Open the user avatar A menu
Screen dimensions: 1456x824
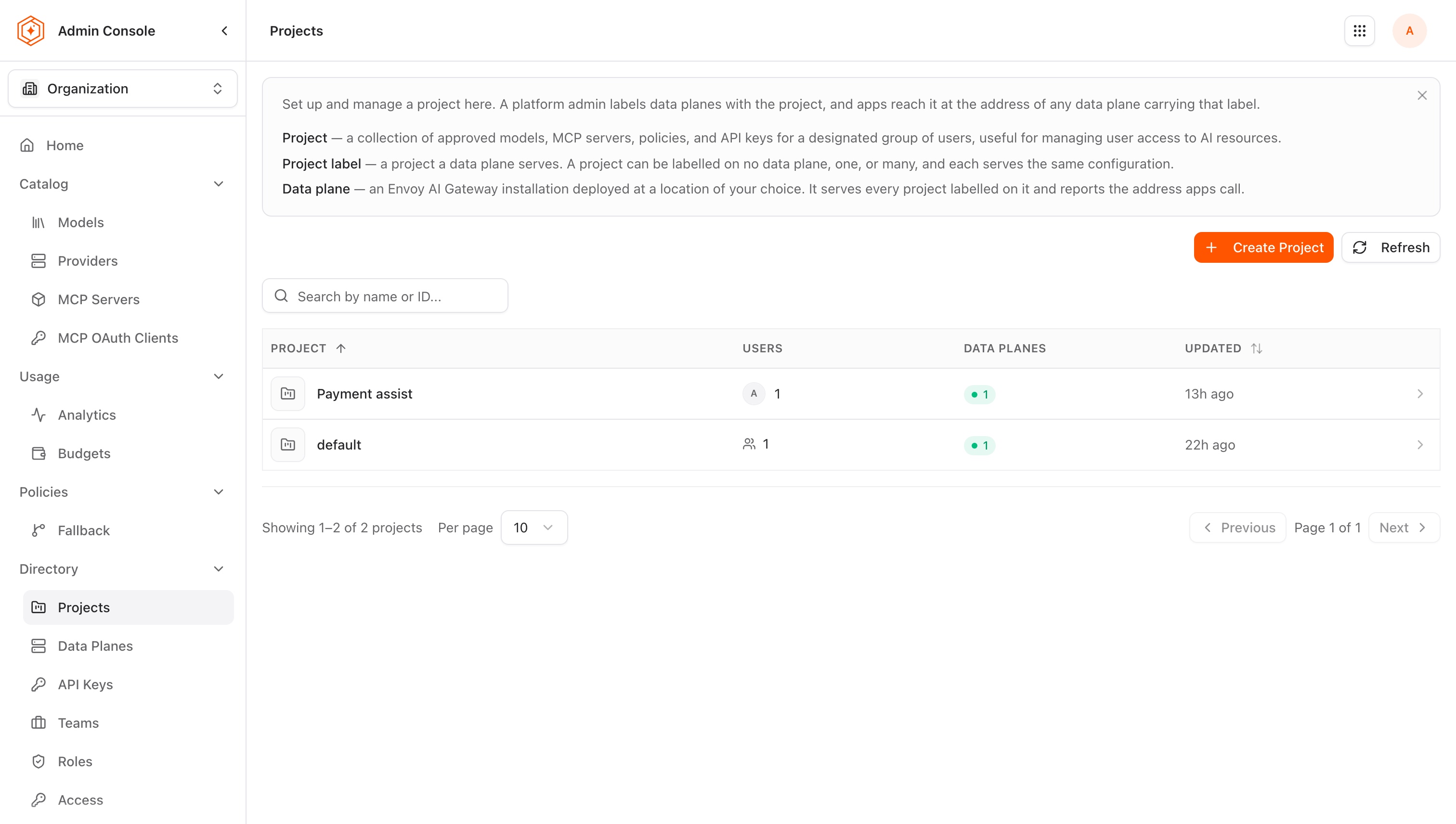[x=1409, y=30]
